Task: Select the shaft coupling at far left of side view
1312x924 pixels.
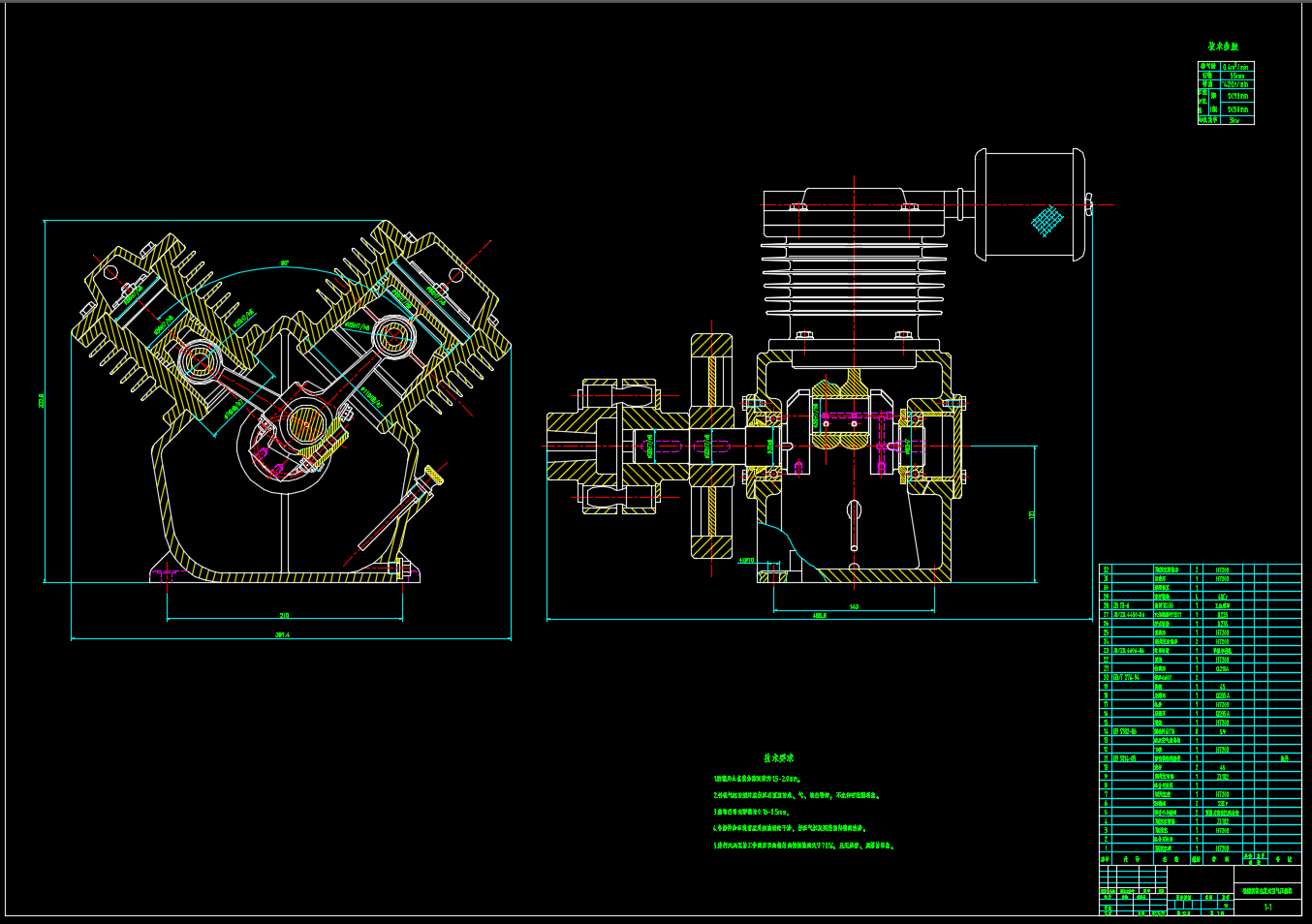Action: pyautogui.click(x=583, y=446)
